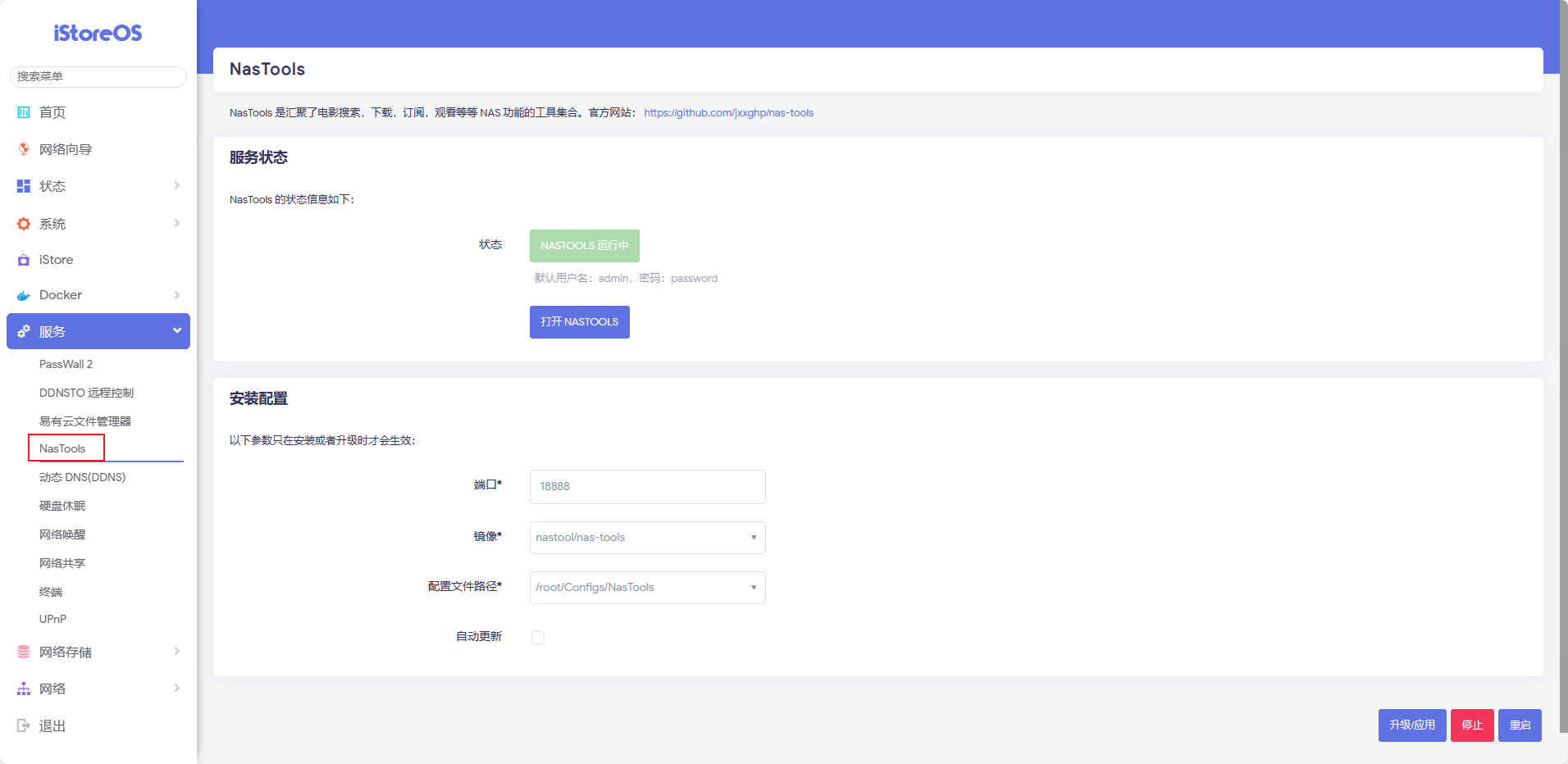Open PassWall 2 in services menu
This screenshot has height=764, width=1568.
click(x=66, y=364)
